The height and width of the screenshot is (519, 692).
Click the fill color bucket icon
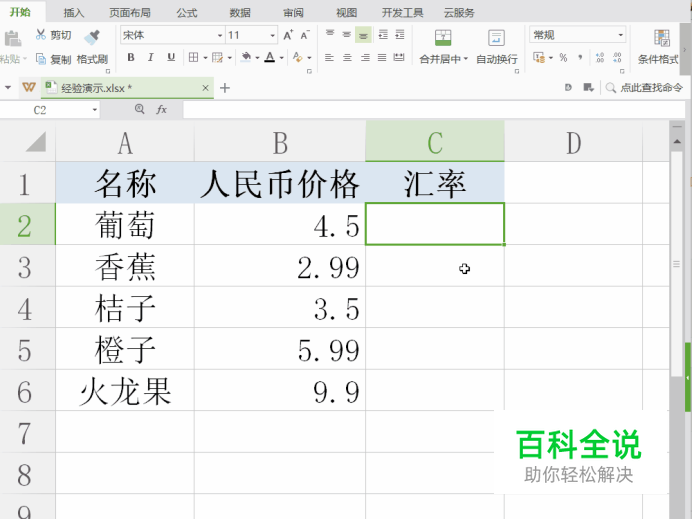click(x=246, y=57)
